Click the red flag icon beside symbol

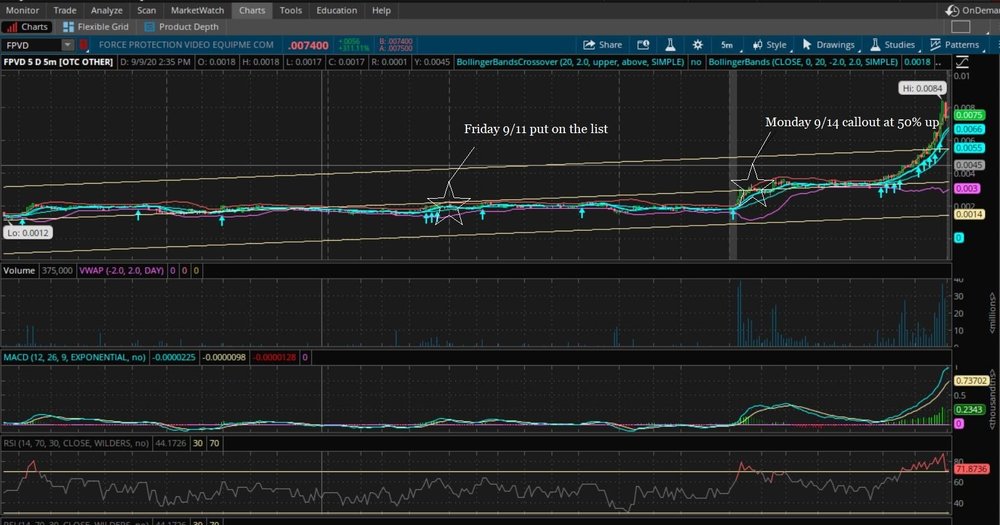pos(84,45)
